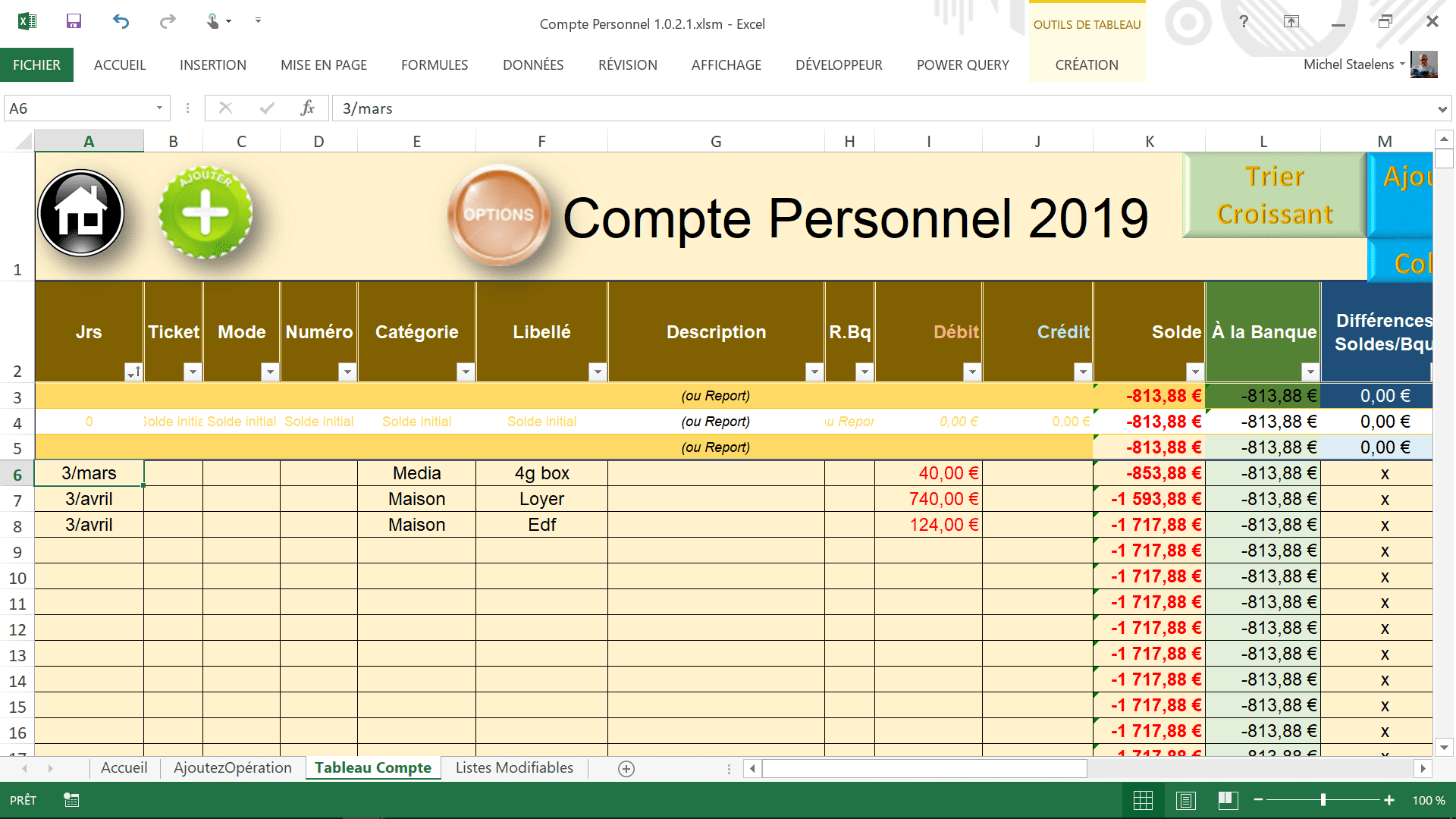This screenshot has width=1456, height=819.
Task: Expand the formula bar chevron
Action: point(1442,109)
